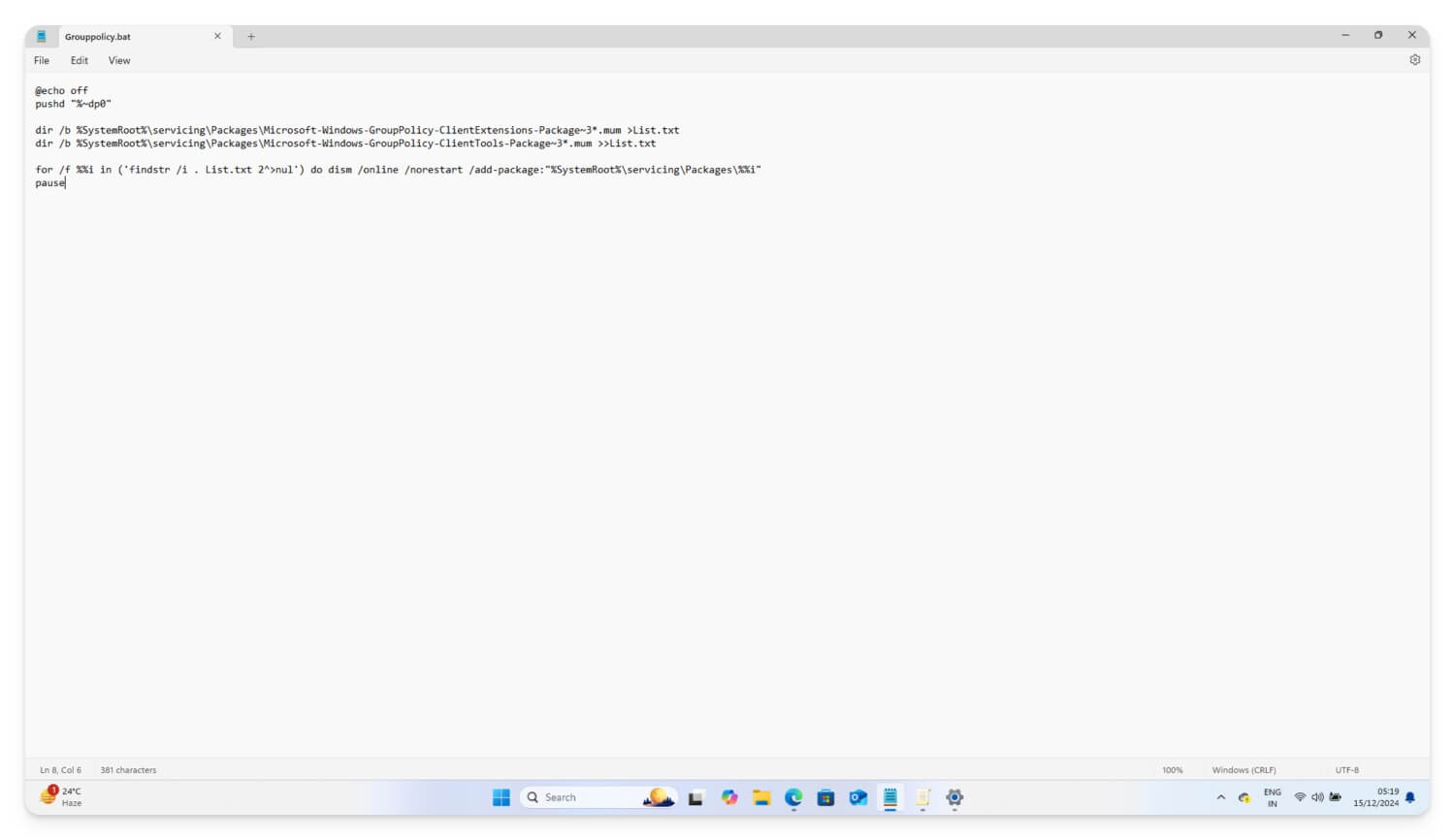Close the Grouppolicy.bat tab
1455x840 pixels.
pyautogui.click(x=217, y=36)
